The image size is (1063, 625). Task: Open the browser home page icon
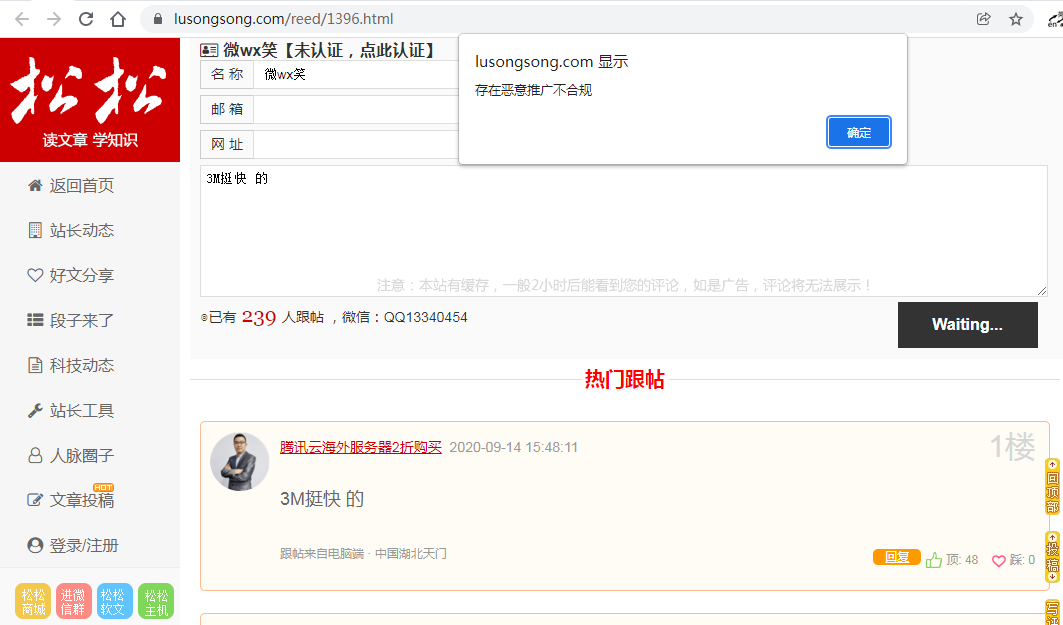coord(118,19)
